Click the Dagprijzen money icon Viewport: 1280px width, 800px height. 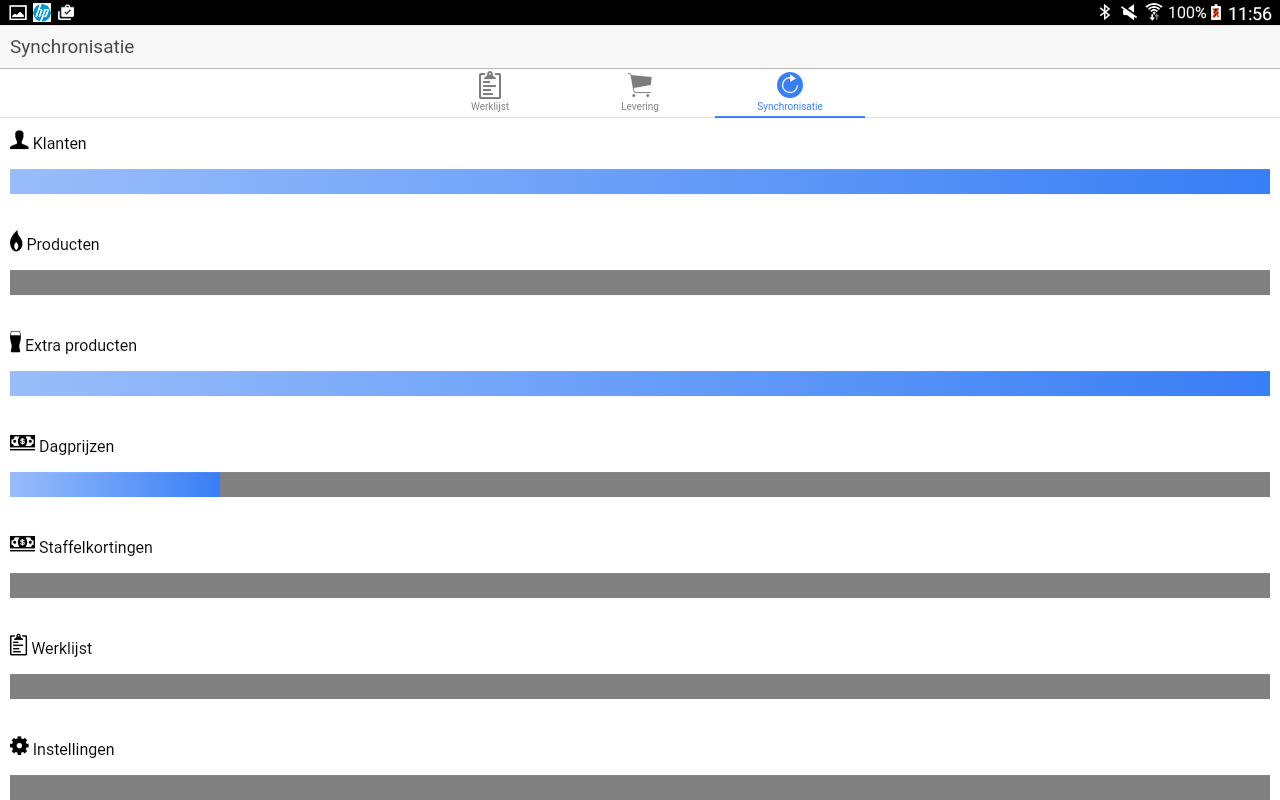pos(22,442)
